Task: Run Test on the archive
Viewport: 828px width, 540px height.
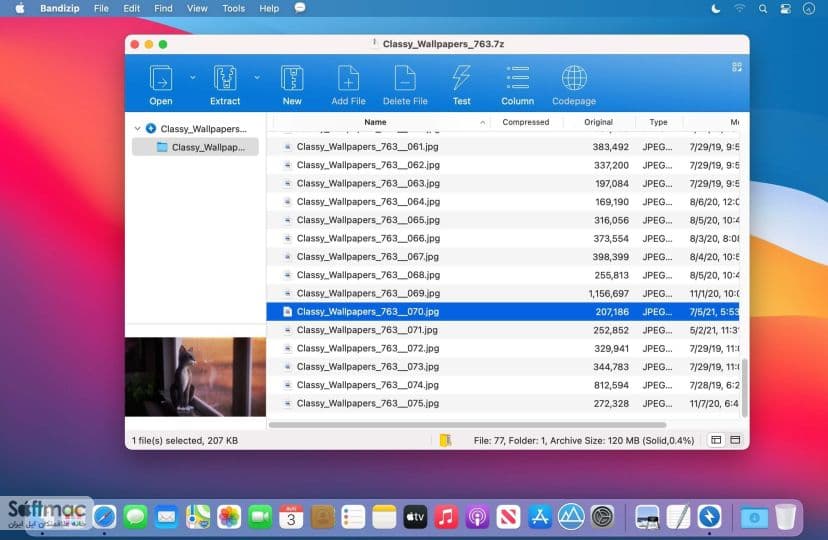Action: click(x=461, y=78)
